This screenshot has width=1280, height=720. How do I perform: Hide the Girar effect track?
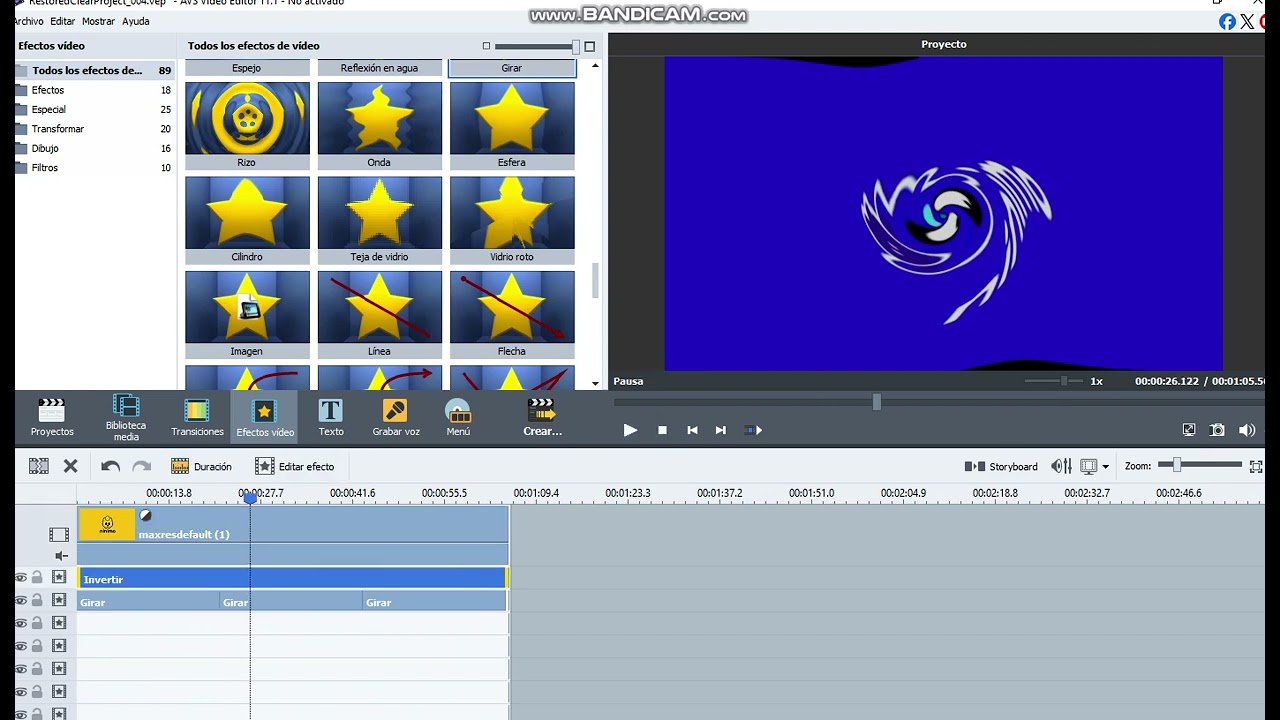pyautogui.click(x=21, y=600)
